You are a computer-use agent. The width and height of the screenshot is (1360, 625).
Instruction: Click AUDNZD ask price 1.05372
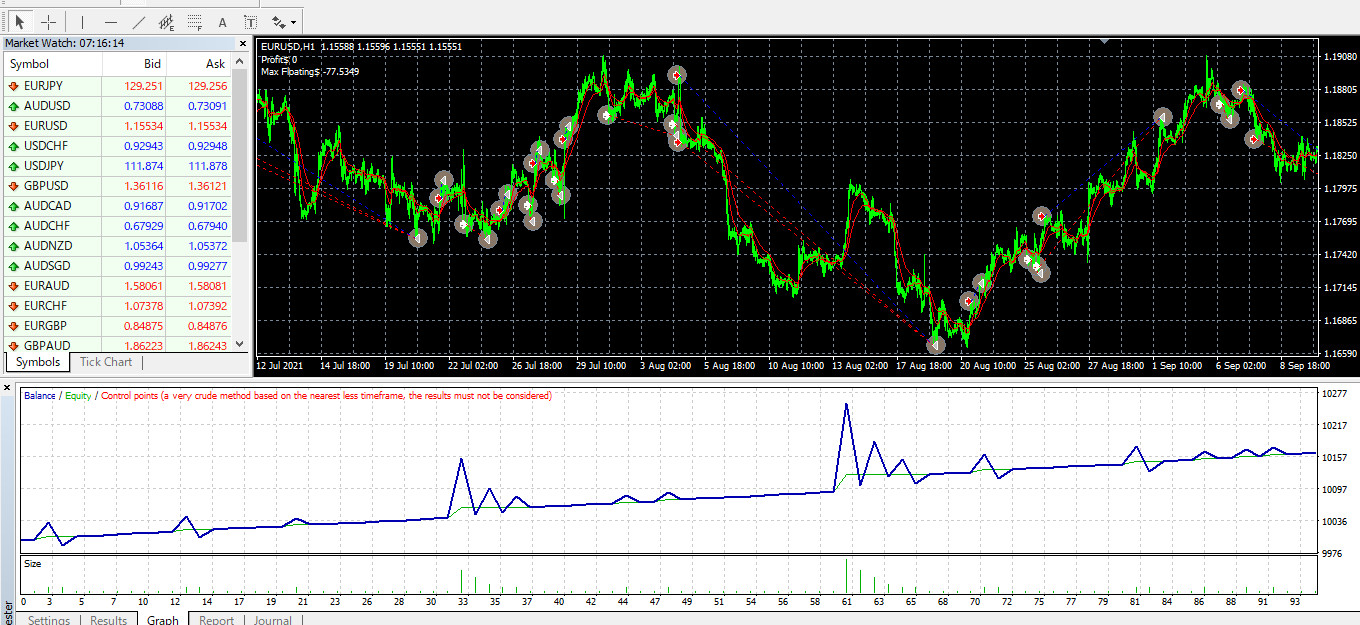pyautogui.click(x=207, y=246)
